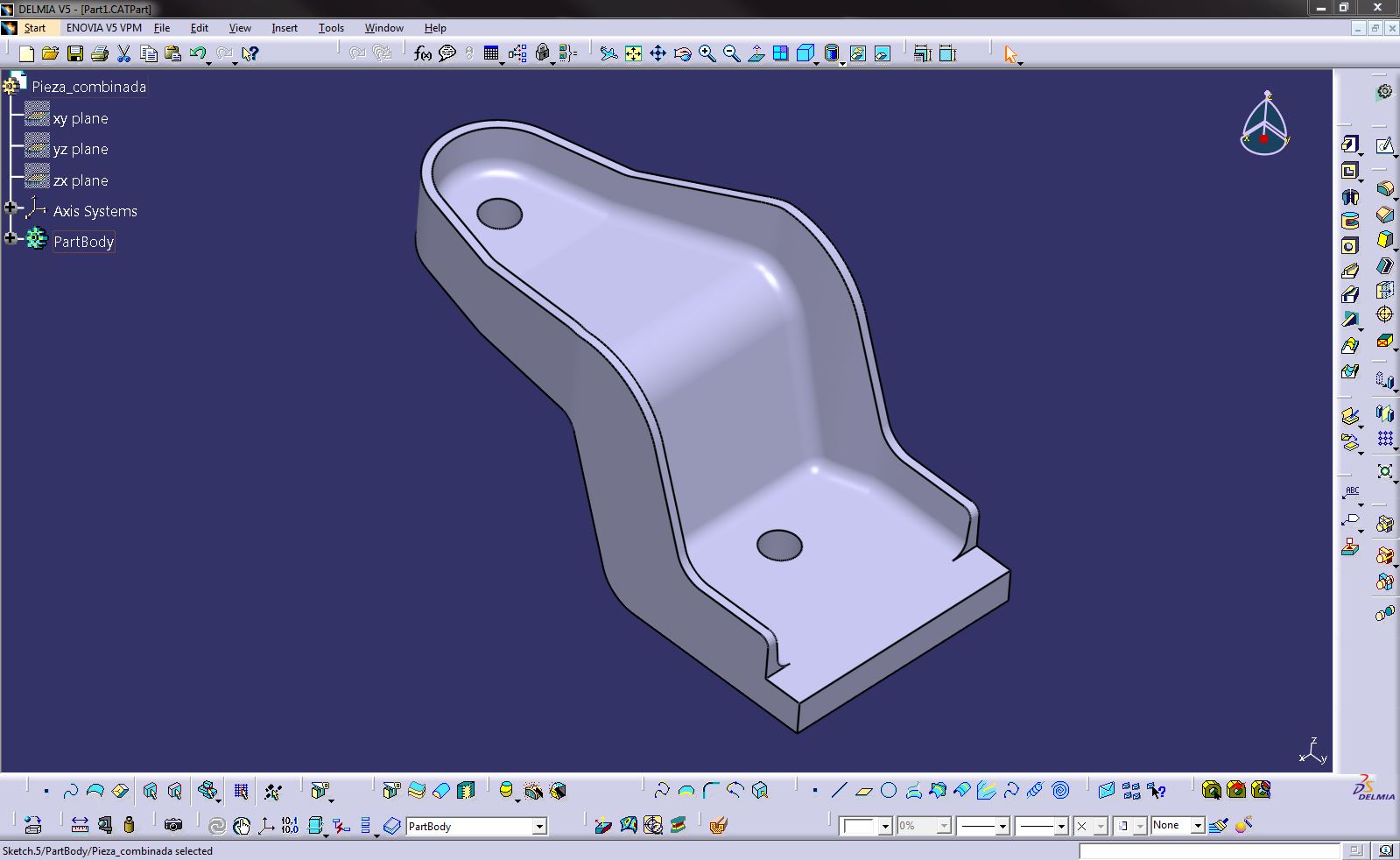Toggle Swap Visible Space
Screen dimensions: 1400x860
pos(883,53)
